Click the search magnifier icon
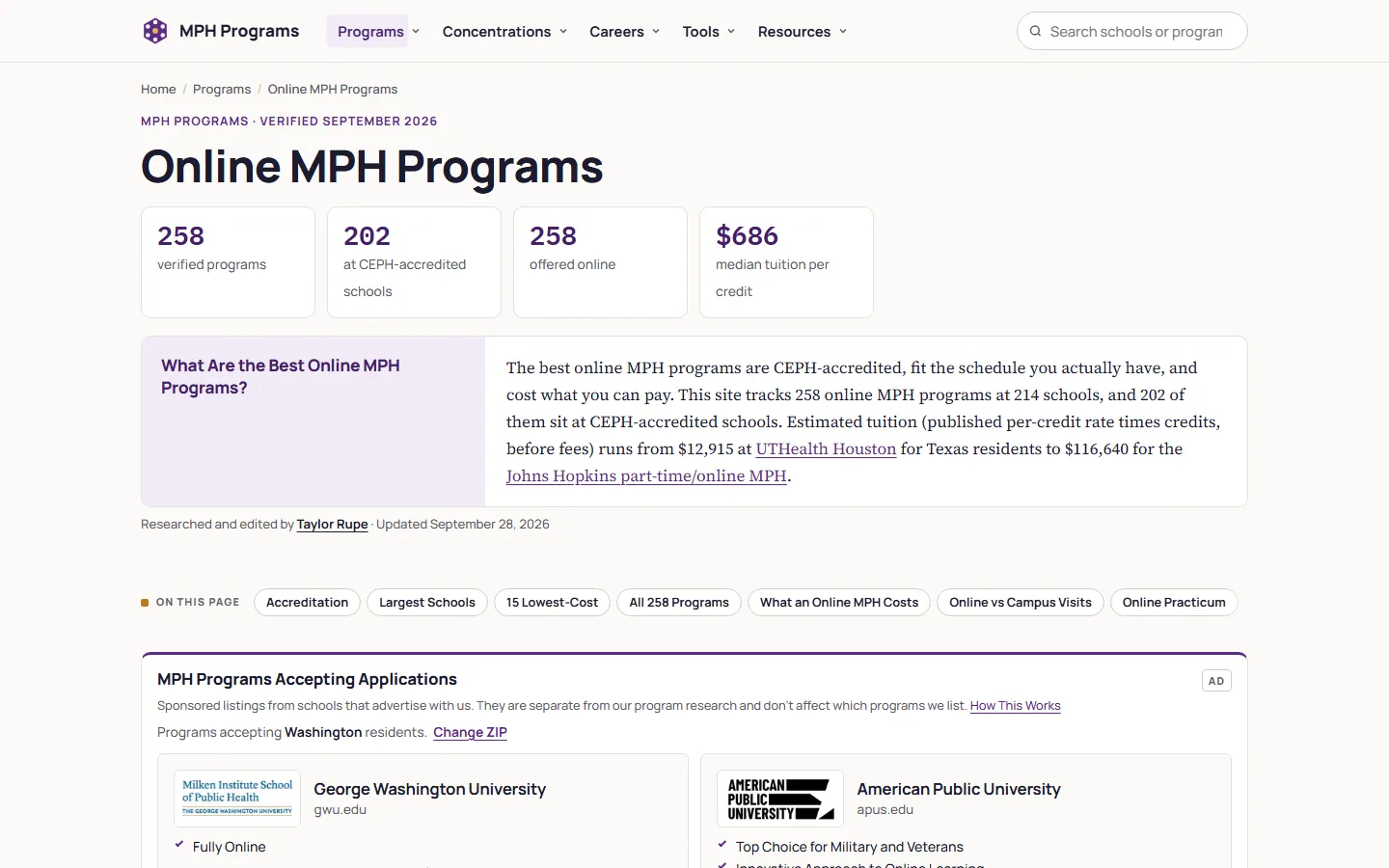Viewport: 1389px width, 868px height. [1035, 31]
